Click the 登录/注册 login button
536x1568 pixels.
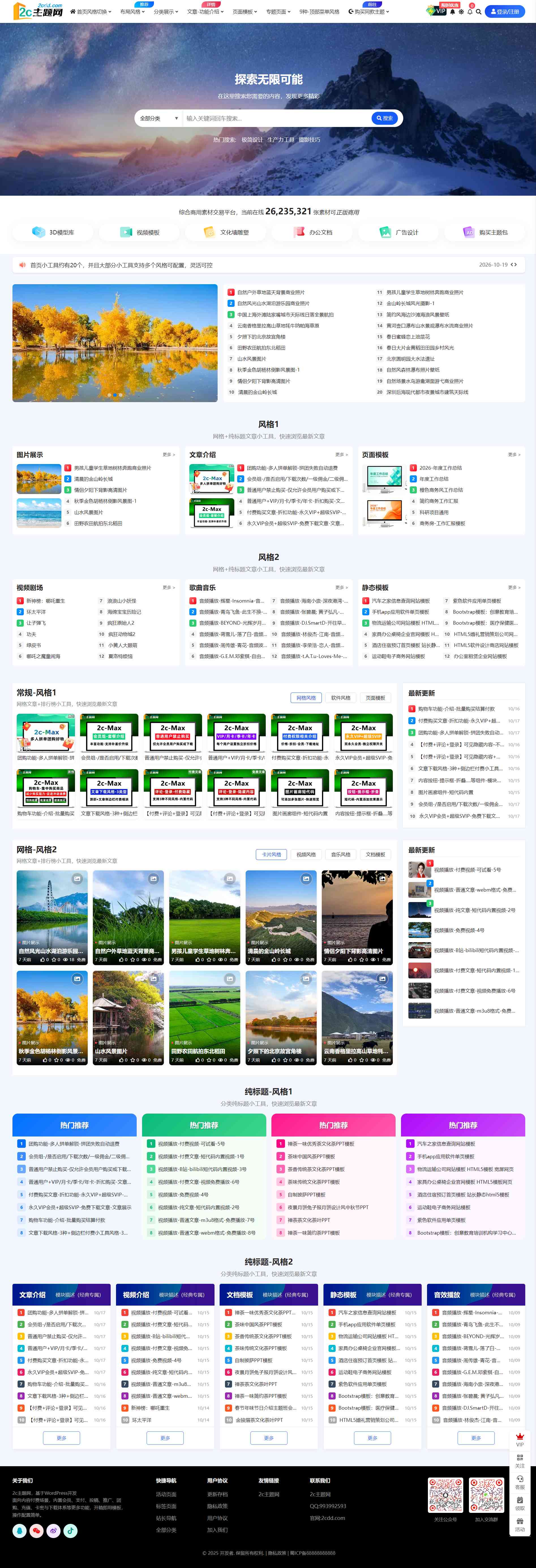coord(505,12)
